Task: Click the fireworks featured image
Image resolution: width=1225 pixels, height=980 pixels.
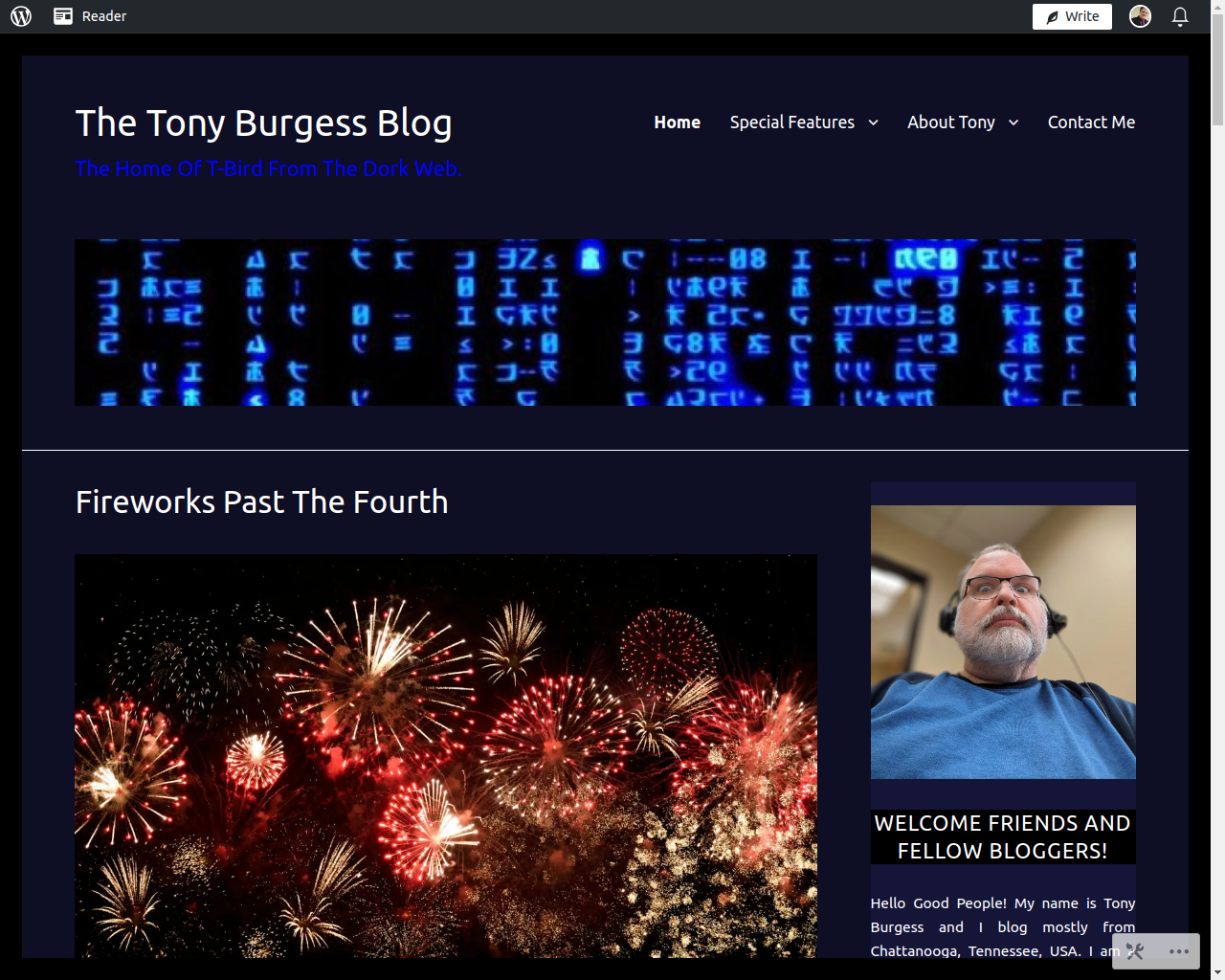Action: click(446, 756)
